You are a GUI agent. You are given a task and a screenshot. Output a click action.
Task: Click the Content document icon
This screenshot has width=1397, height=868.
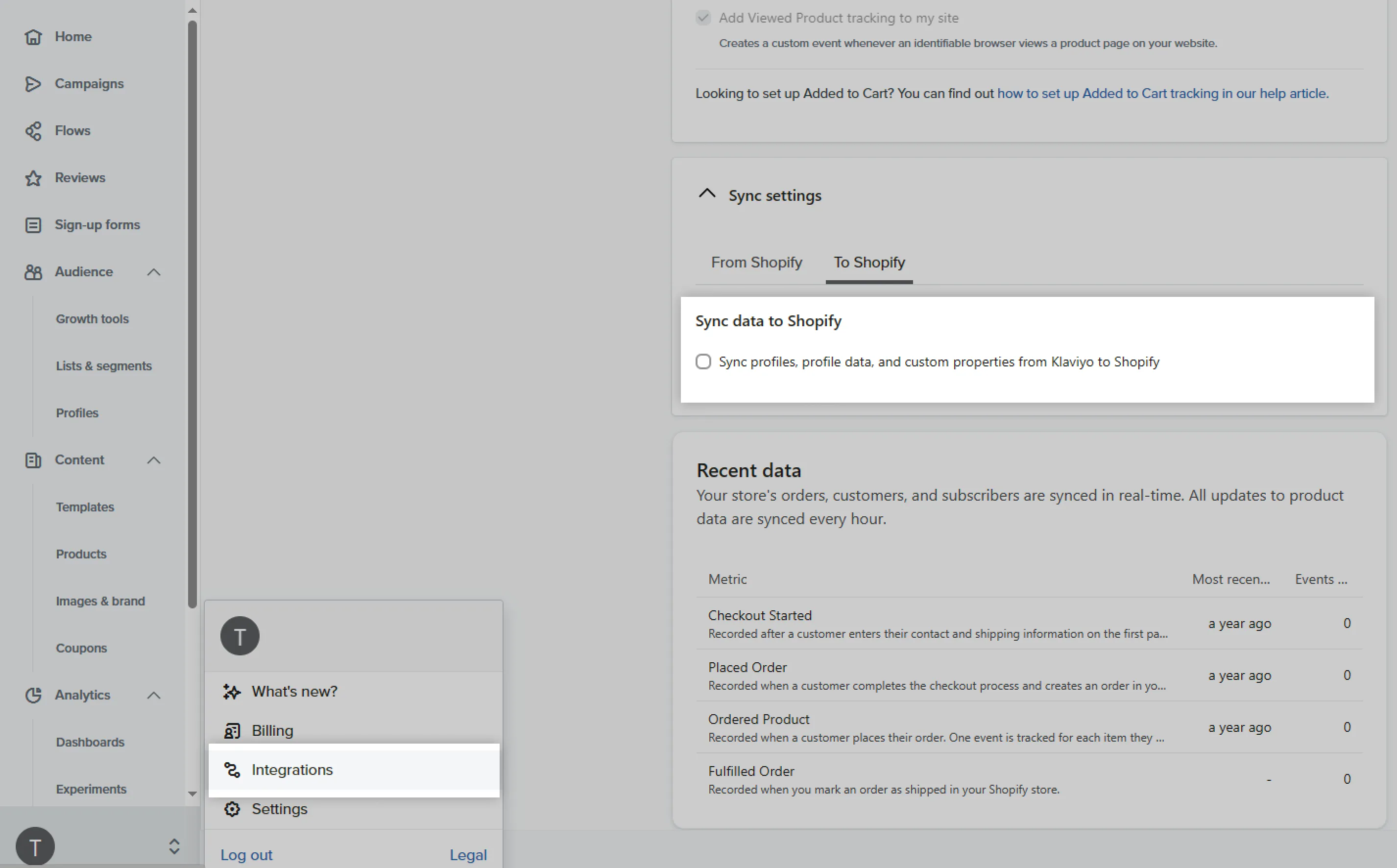[x=33, y=460]
